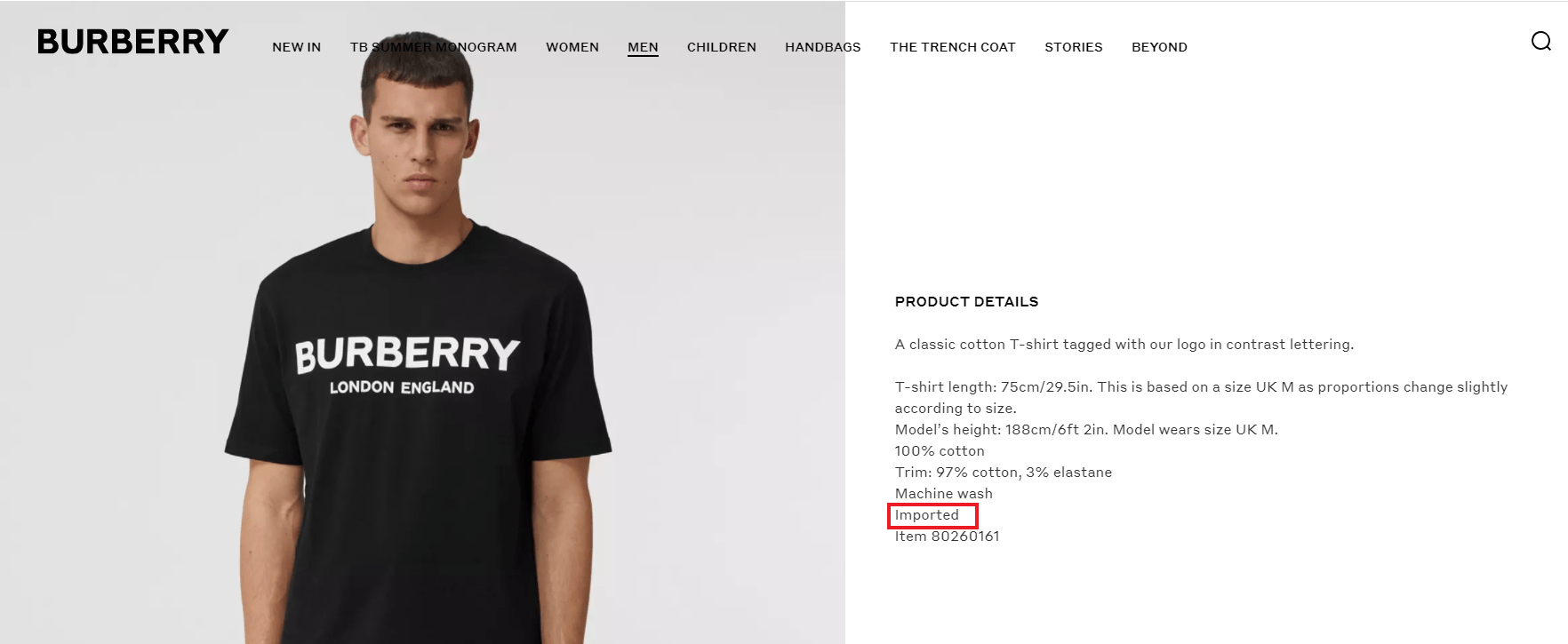Click the Trim composition detail

1003,473
